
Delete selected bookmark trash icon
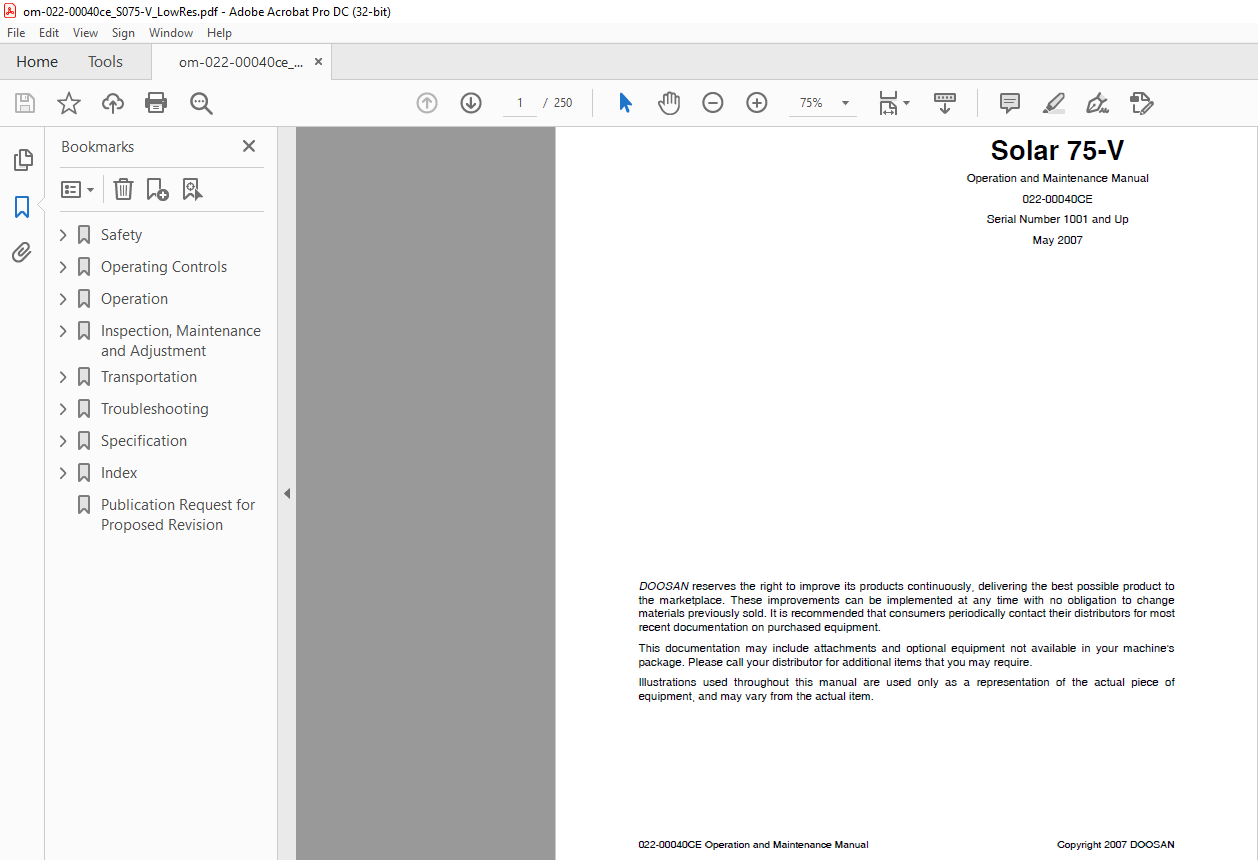tap(123, 189)
